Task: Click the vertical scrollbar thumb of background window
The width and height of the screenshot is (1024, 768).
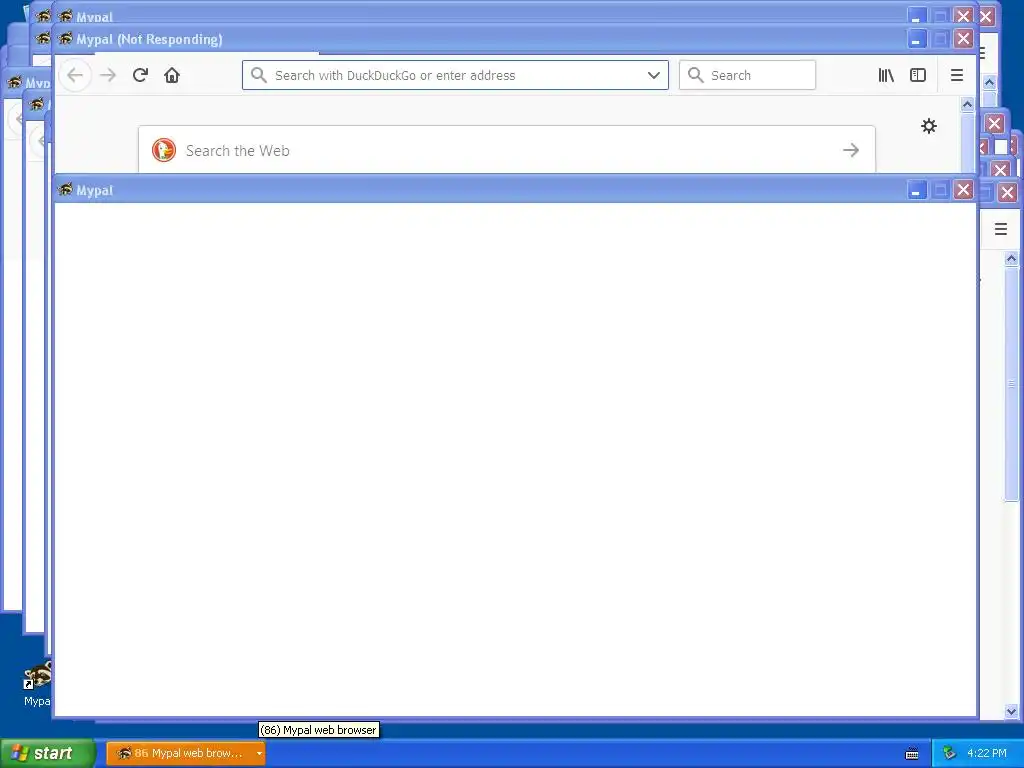Action: pyautogui.click(x=1012, y=384)
